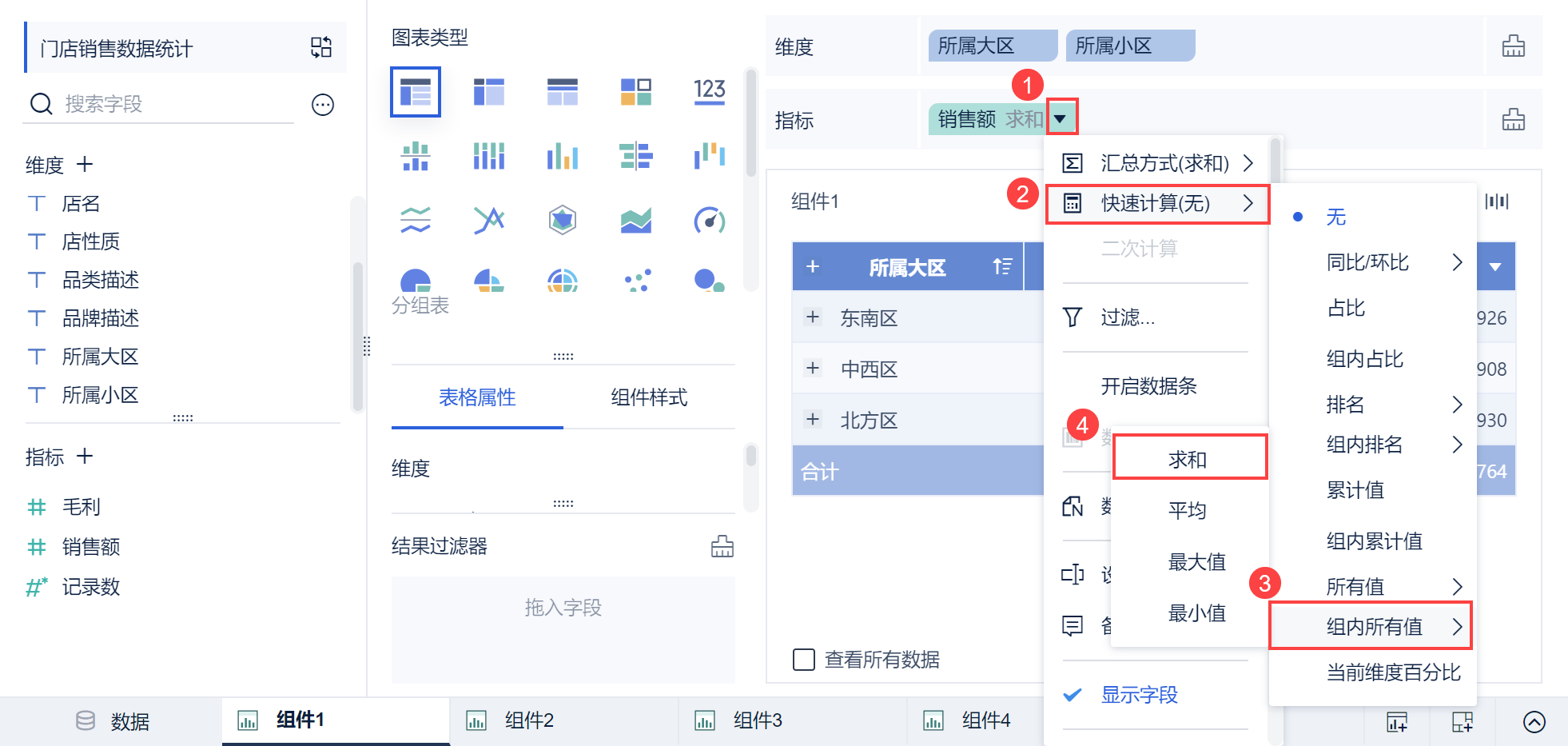
Task: Open the 过滤... option in the menu
Action: [x=1128, y=317]
